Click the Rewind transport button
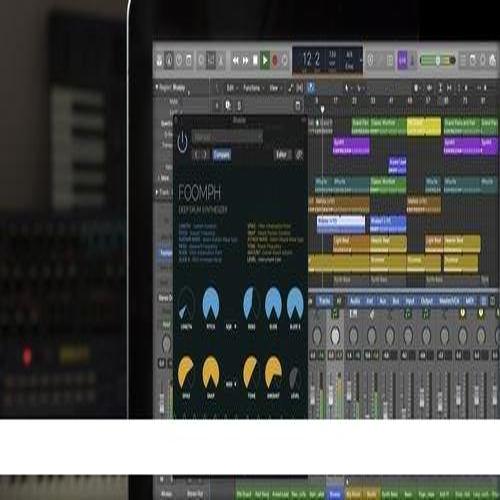 (236, 60)
